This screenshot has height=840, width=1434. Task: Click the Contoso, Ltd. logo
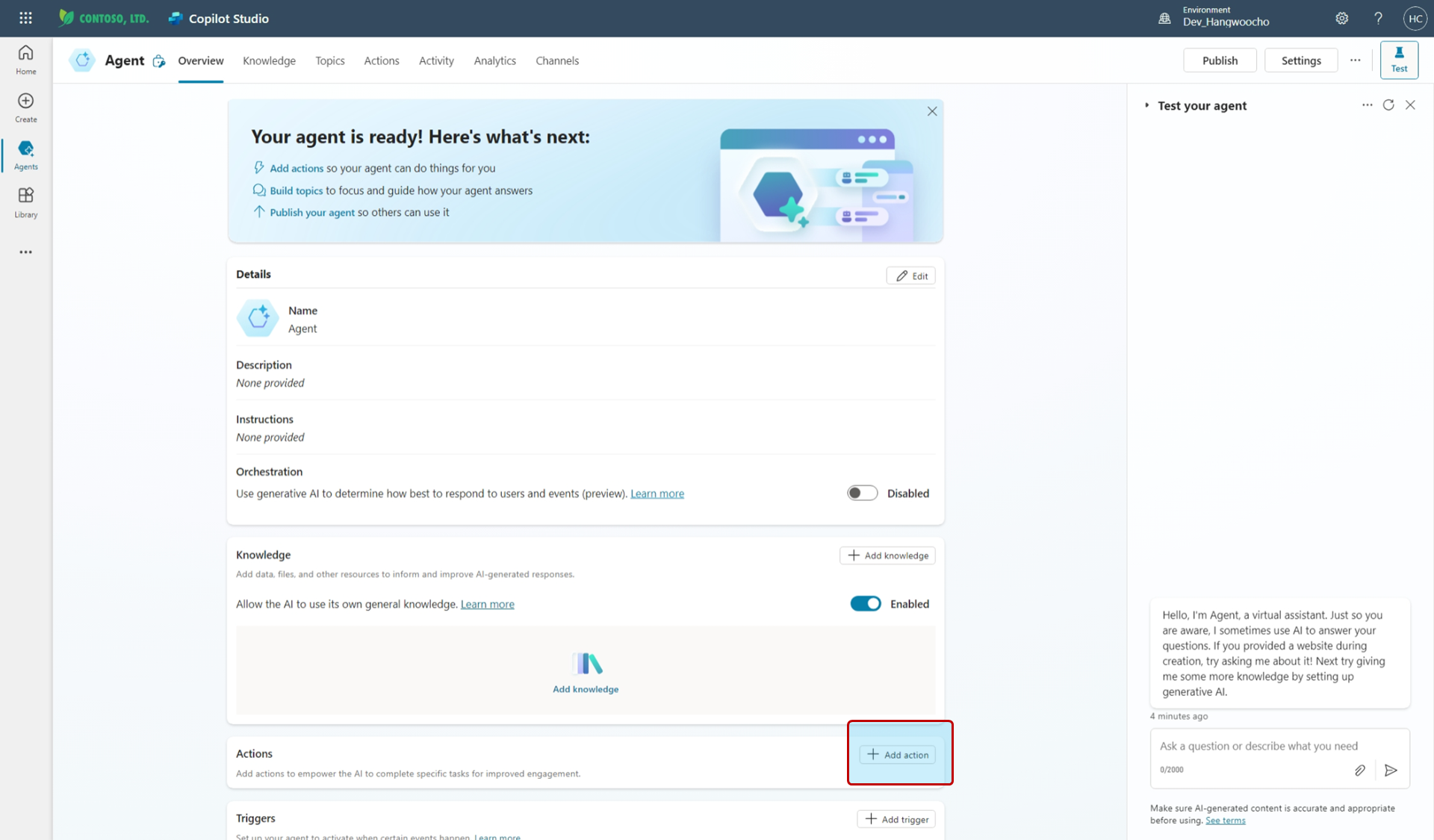pos(103,18)
